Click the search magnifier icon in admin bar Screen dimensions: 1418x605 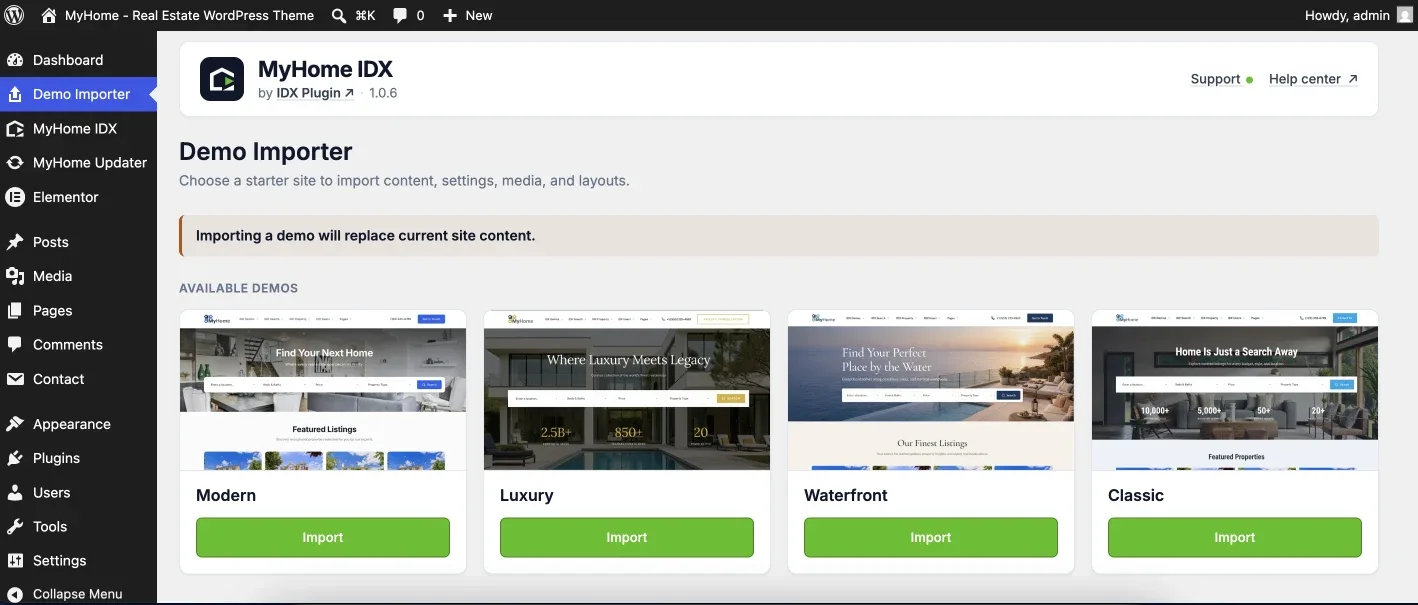339,15
